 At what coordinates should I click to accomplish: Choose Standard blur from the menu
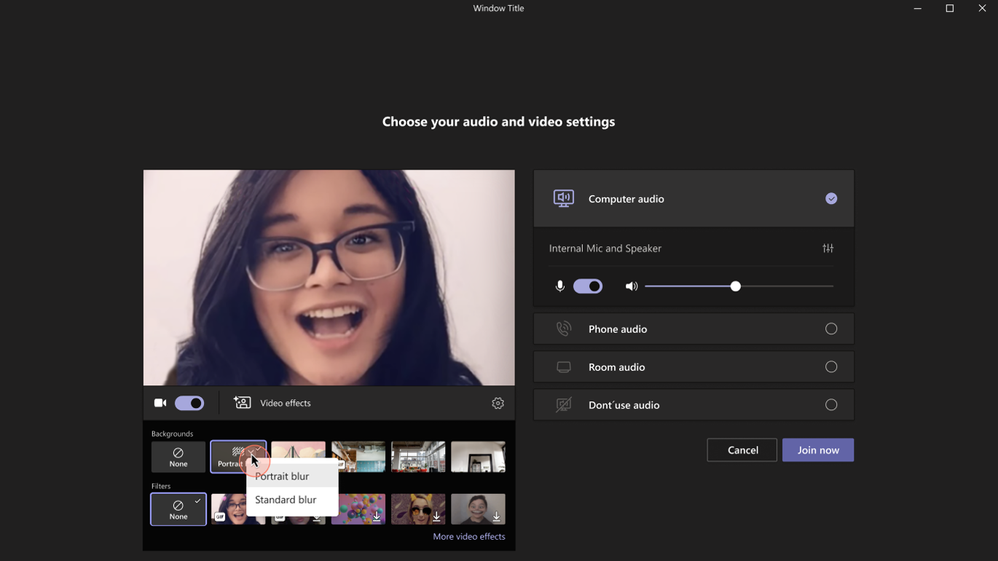pyautogui.click(x=286, y=500)
